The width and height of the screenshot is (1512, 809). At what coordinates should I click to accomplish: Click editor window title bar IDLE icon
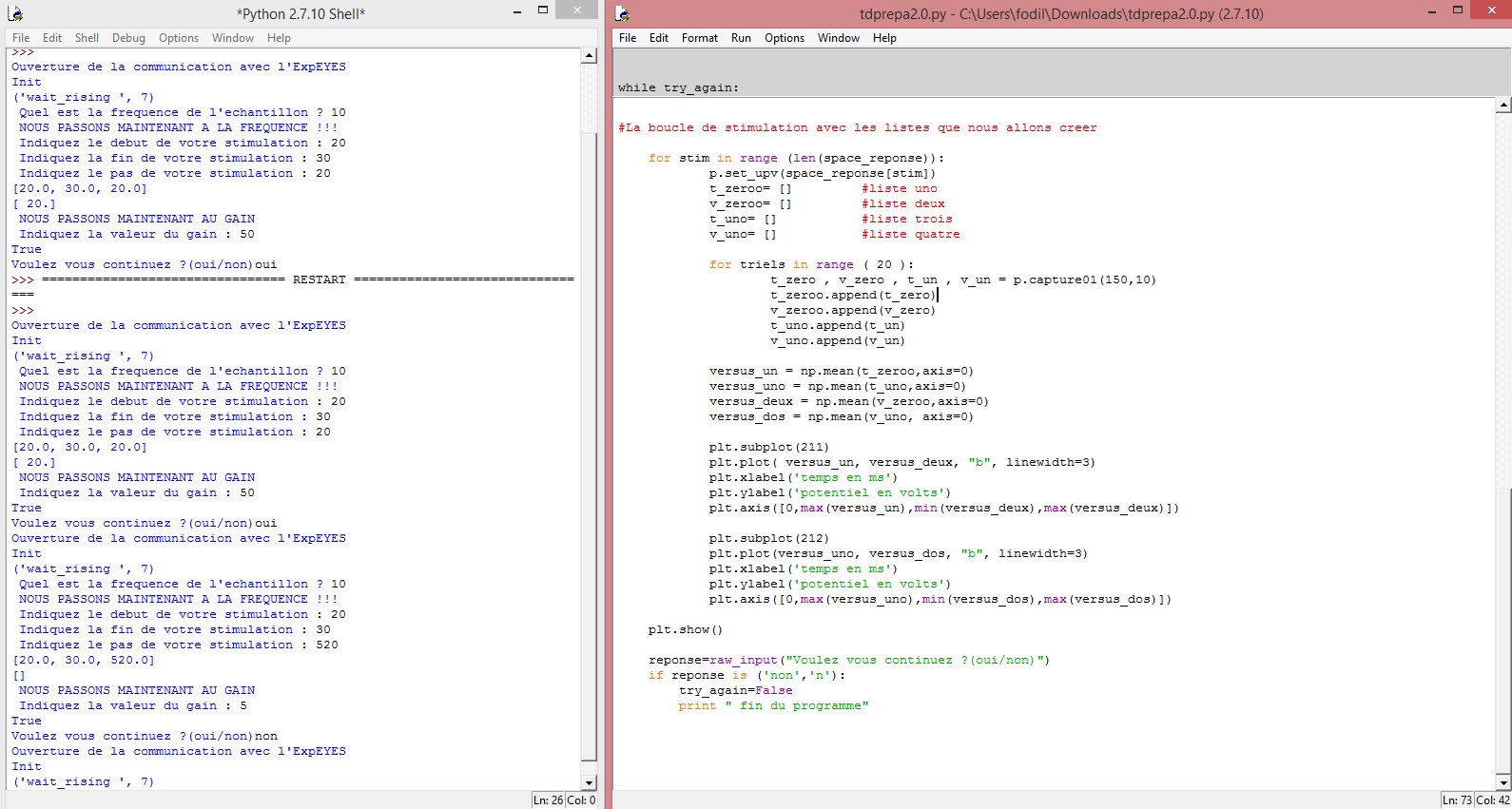[622, 13]
